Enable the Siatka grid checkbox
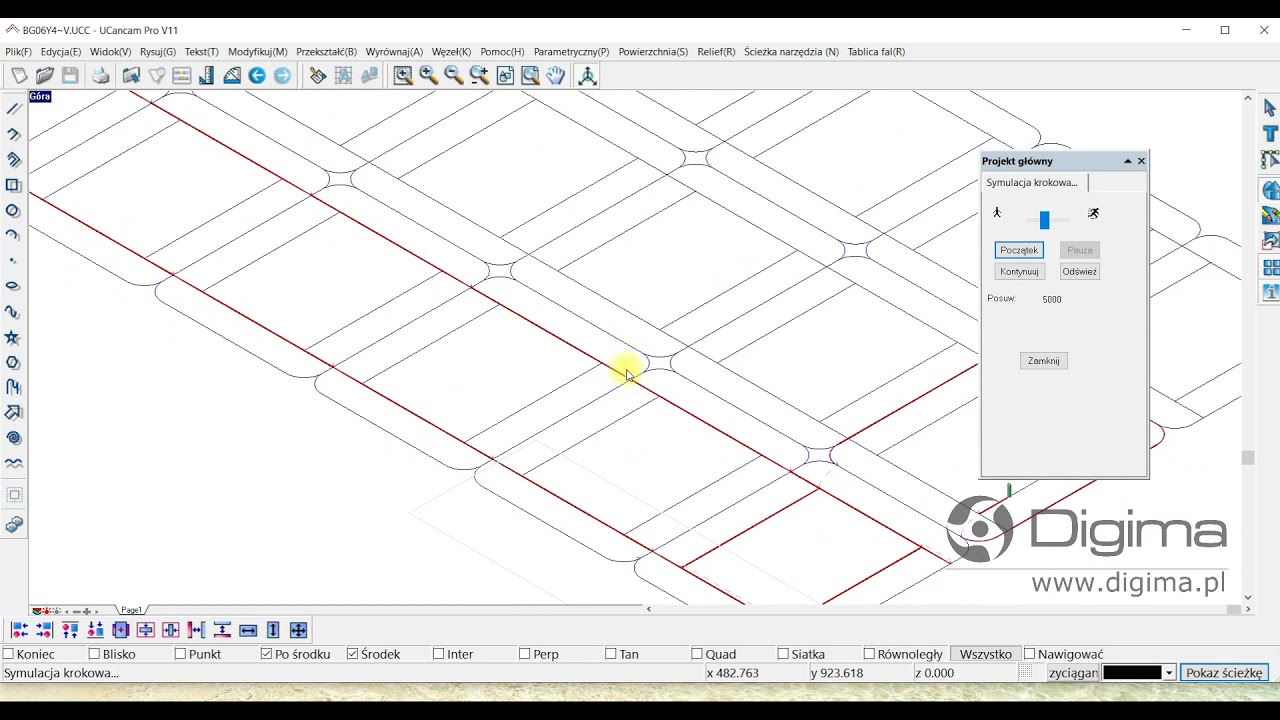The height and width of the screenshot is (720, 1280). click(783, 654)
